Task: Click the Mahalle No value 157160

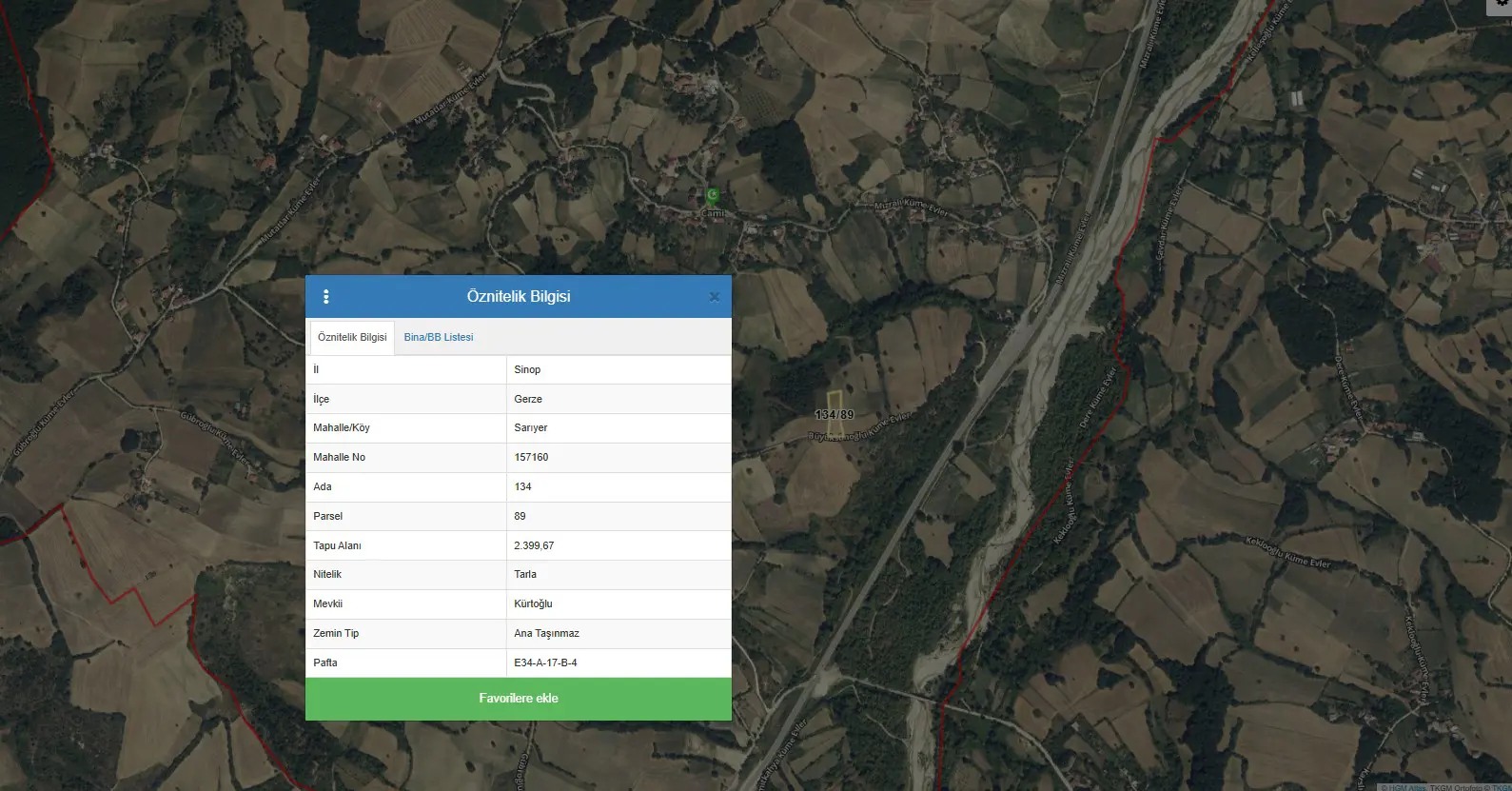Action: tap(531, 457)
